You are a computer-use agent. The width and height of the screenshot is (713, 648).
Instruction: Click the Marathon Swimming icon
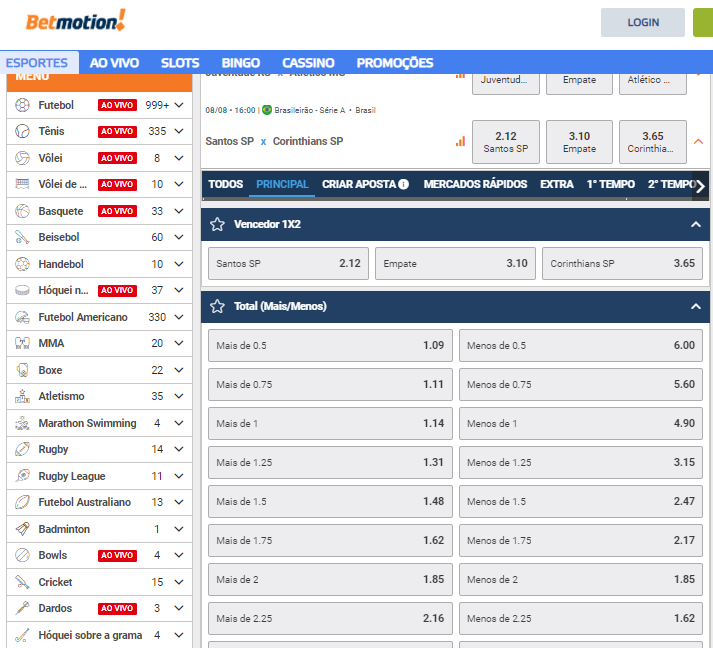pyautogui.click(x=22, y=423)
